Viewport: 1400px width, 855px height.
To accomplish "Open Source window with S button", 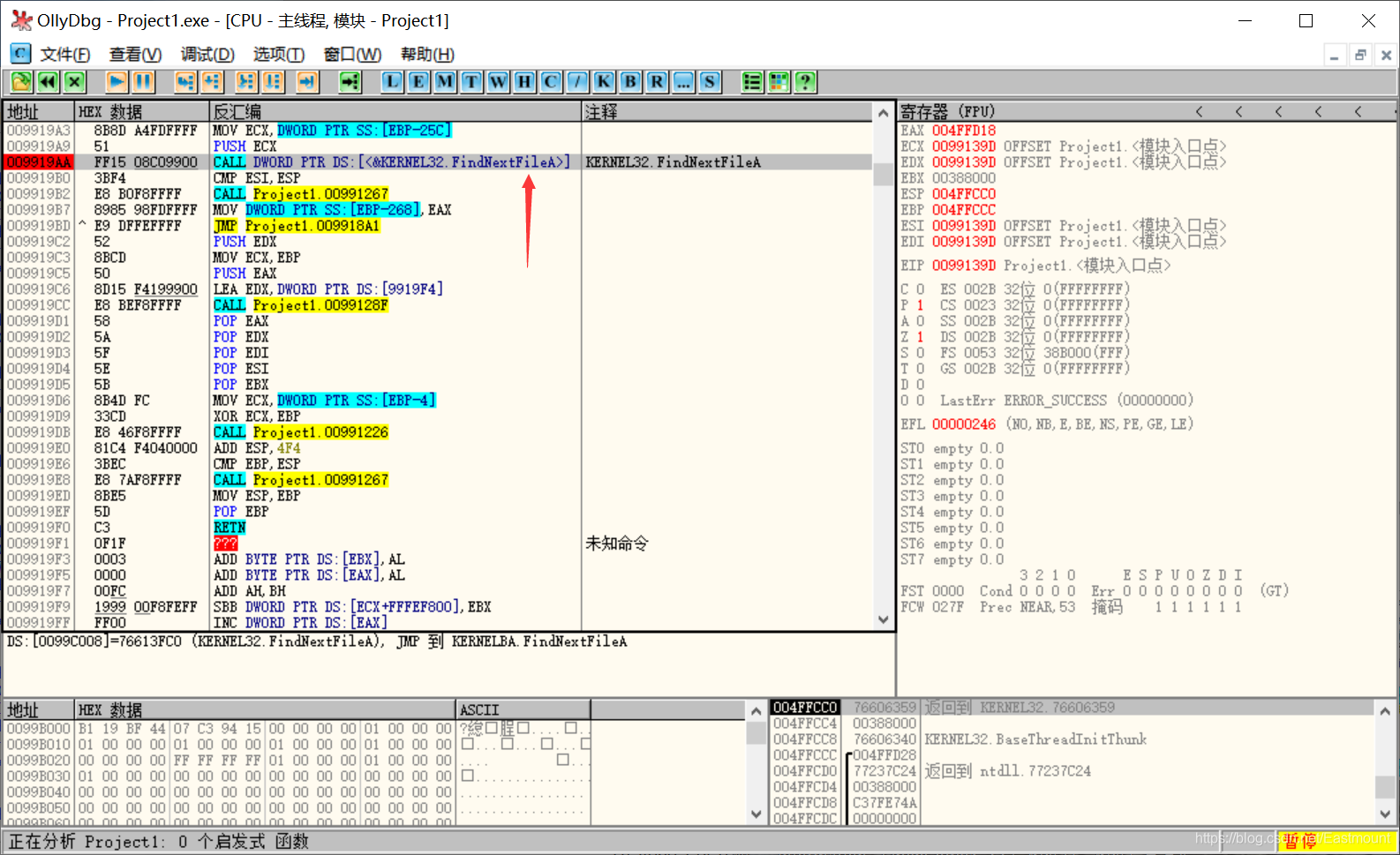I will pyautogui.click(x=710, y=82).
